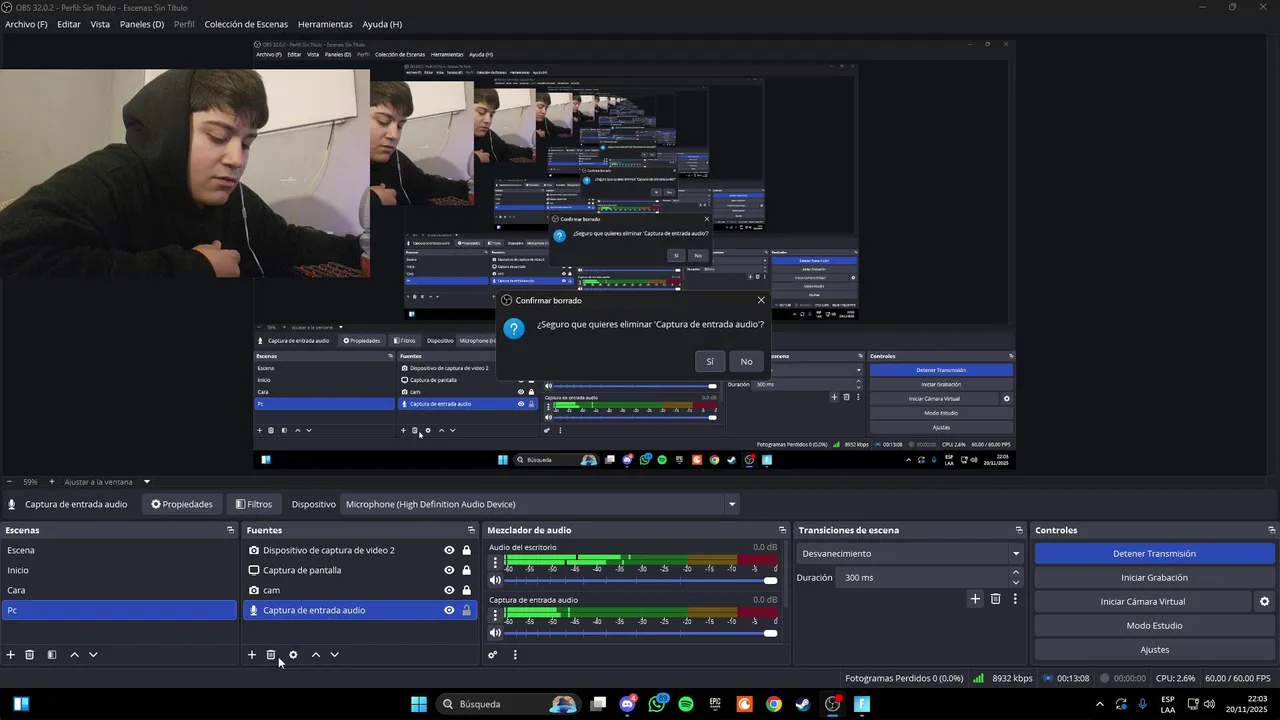Add a new source in Fuentes

252,655
